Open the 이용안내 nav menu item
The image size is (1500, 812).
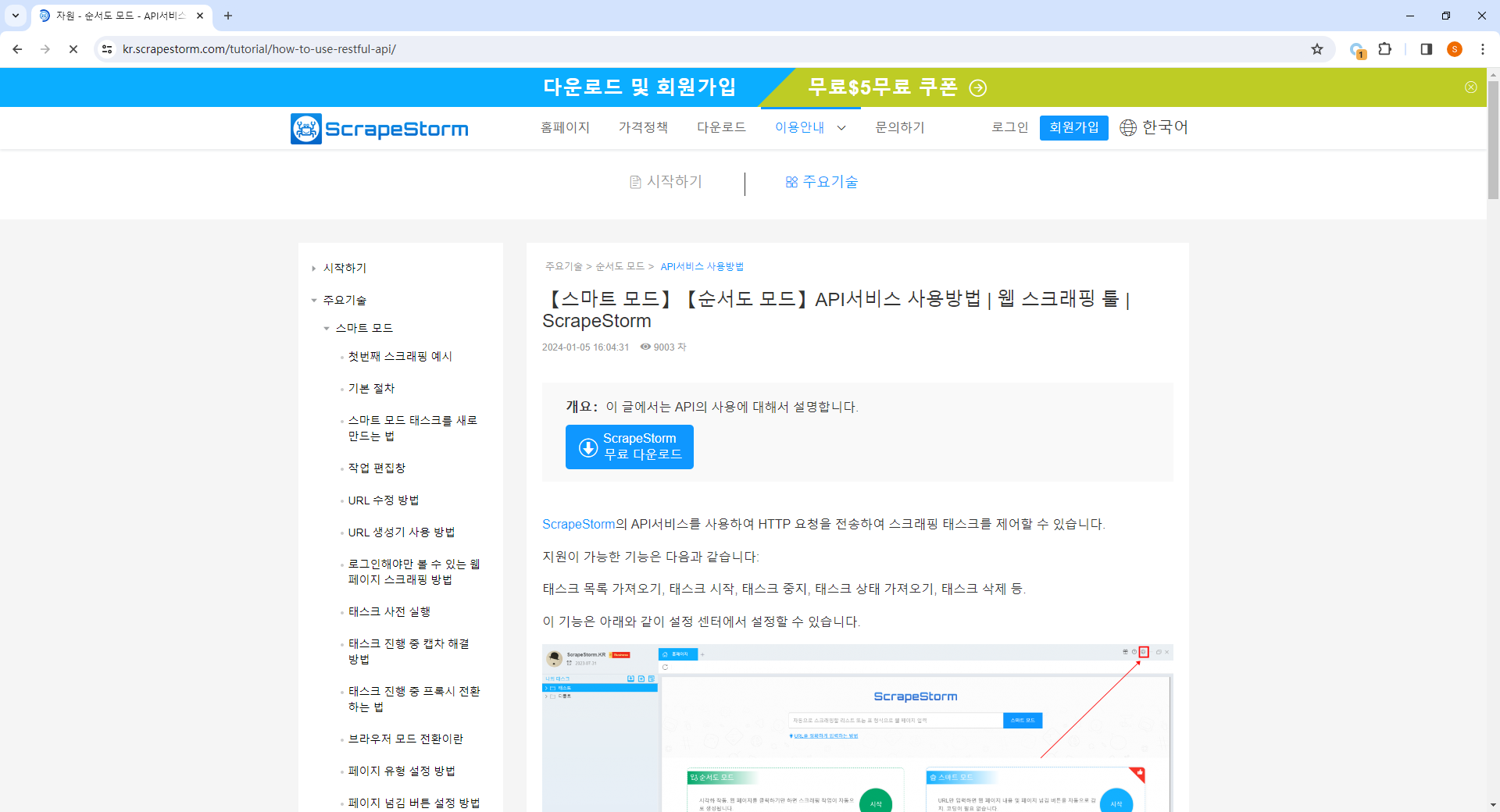click(x=799, y=127)
